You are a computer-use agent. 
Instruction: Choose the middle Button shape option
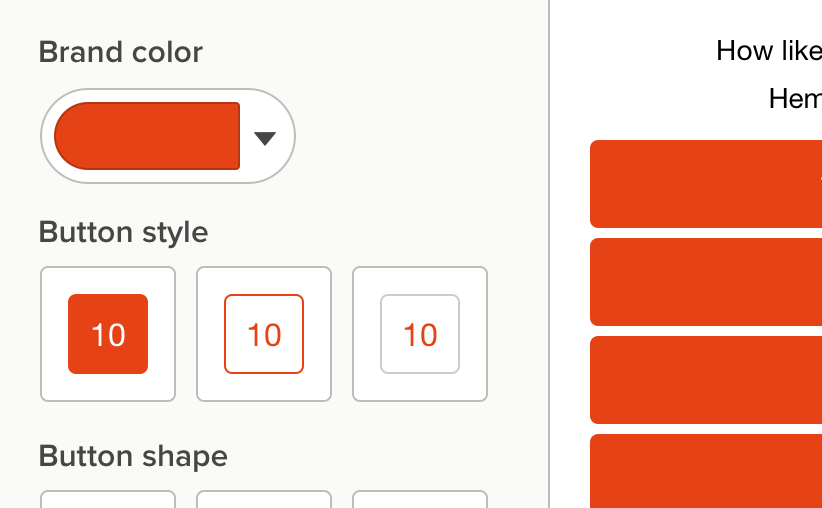point(264,499)
